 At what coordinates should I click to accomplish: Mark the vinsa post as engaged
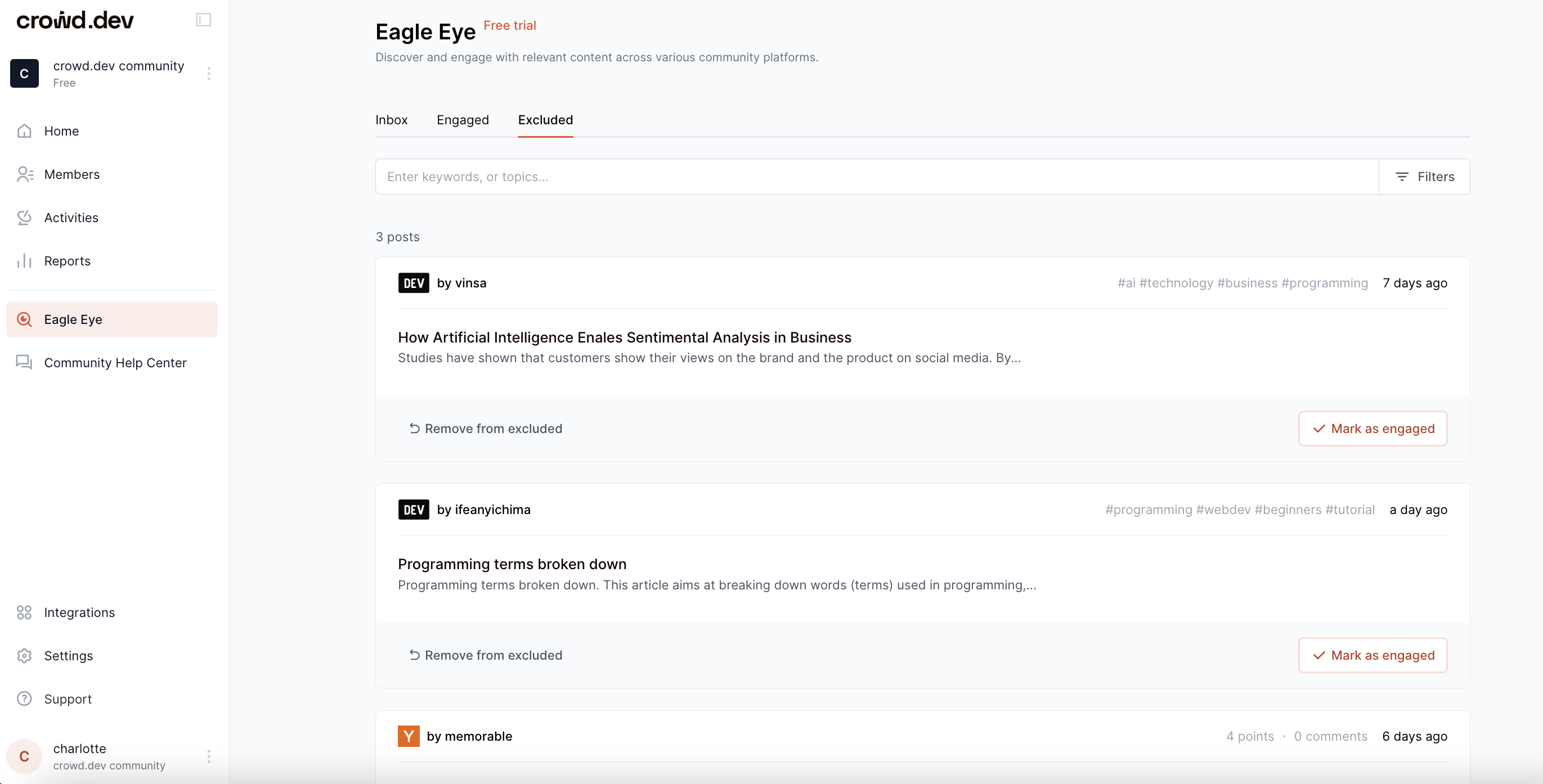(x=1372, y=429)
